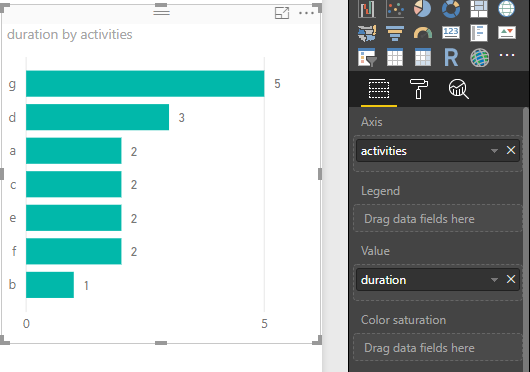Image resolution: width=530 pixels, height=372 pixels.
Task: Click the data label 1 beside bar b
Action: tap(86, 286)
